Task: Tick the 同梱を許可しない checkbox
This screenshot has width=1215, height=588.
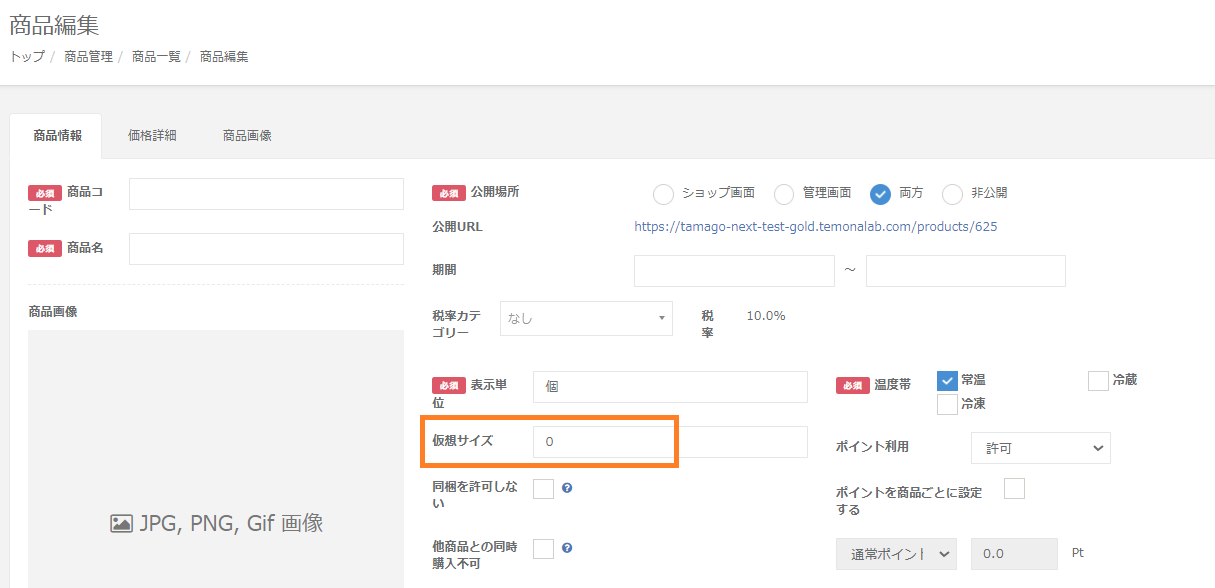Action: (543, 488)
